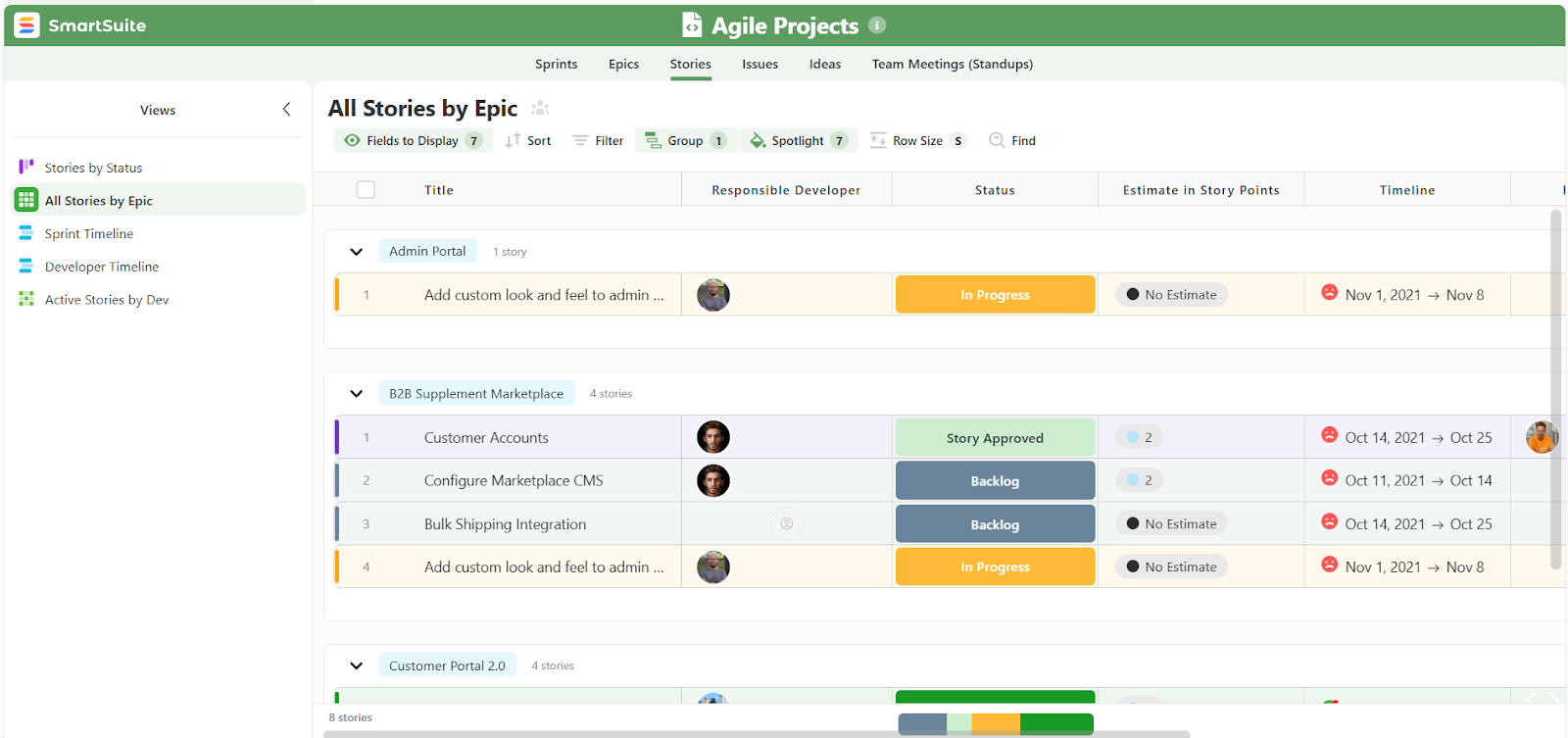Screen dimensions: 1568x738
Task: Collapse the Customer Portal 2.0 group
Action: tap(356, 666)
